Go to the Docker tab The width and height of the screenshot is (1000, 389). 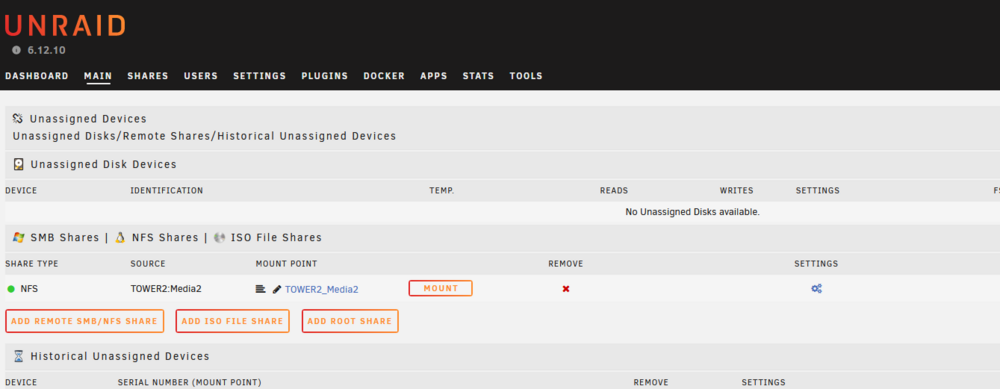point(384,76)
